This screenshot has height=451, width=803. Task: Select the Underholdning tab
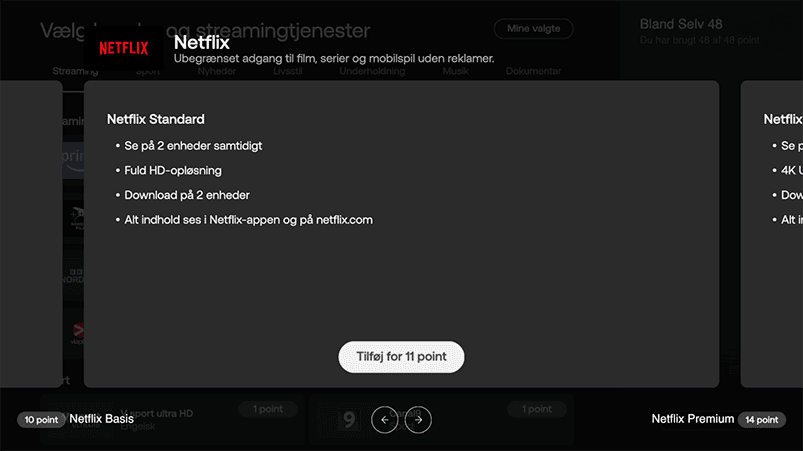(x=372, y=72)
